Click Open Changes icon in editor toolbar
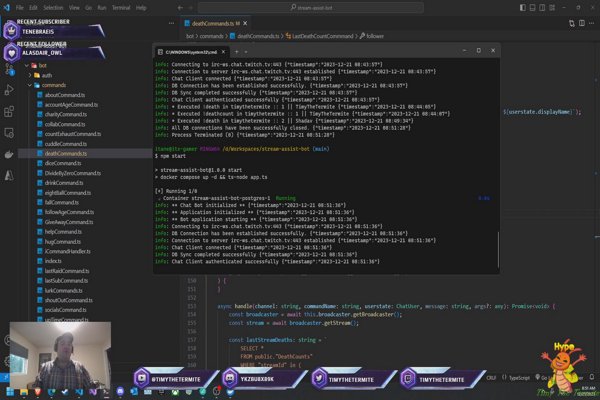The width and height of the screenshot is (600, 400). tap(572, 23)
